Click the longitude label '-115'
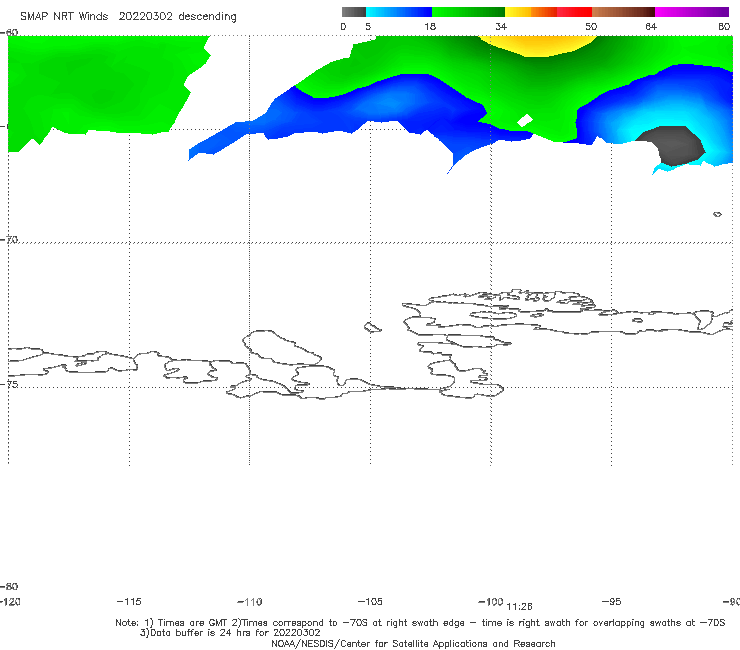 point(129,602)
